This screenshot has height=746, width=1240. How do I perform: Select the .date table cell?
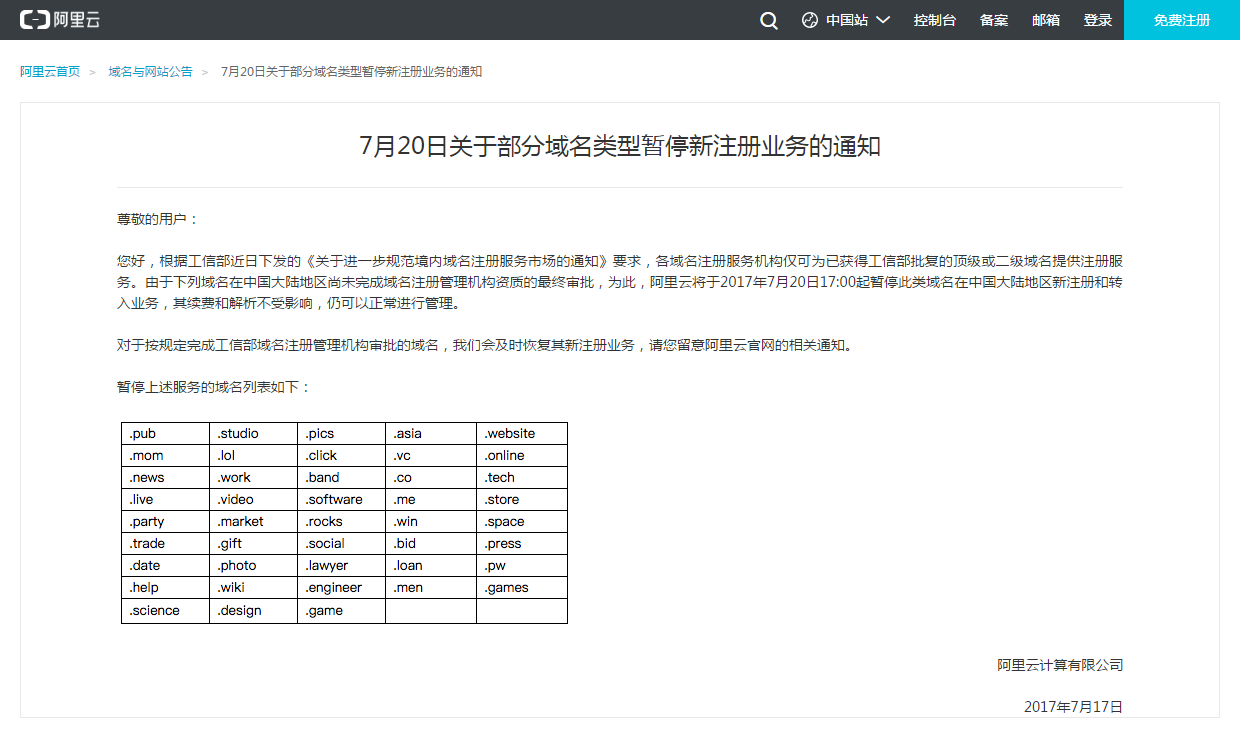tap(166, 566)
